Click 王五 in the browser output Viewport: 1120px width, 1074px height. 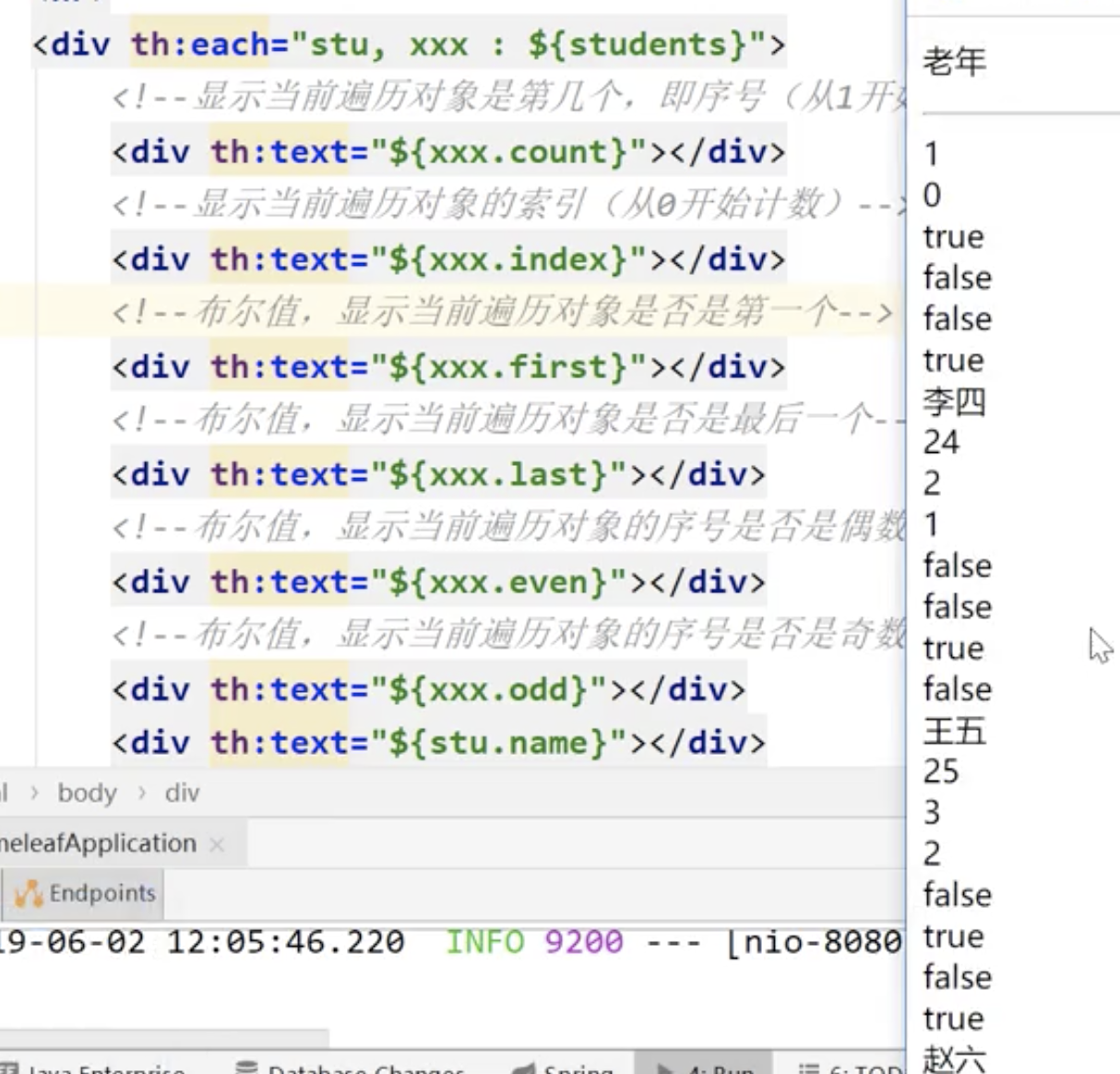click(x=954, y=731)
